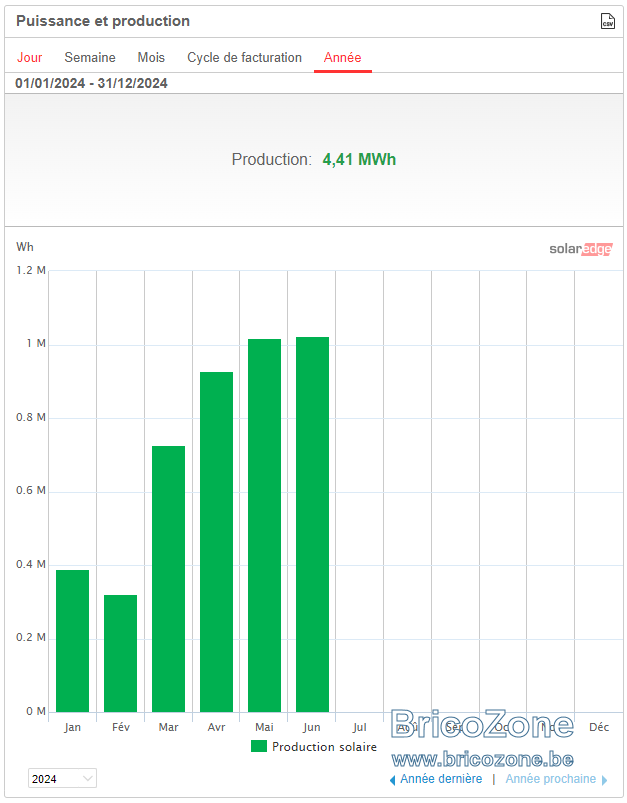Click the Jun production bar
This screenshot has height=803, width=627.
click(x=312, y=524)
